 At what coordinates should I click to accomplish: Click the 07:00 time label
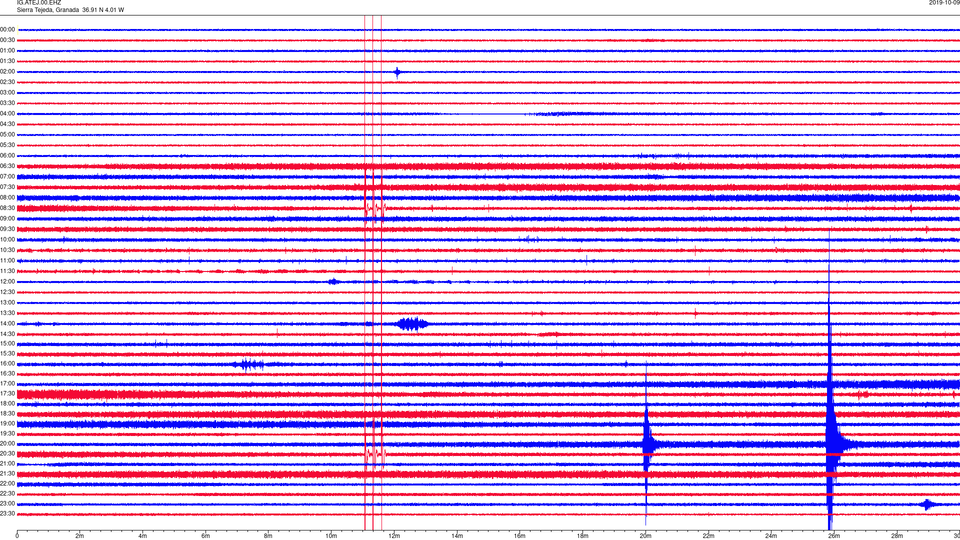click(x=8, y=176)
